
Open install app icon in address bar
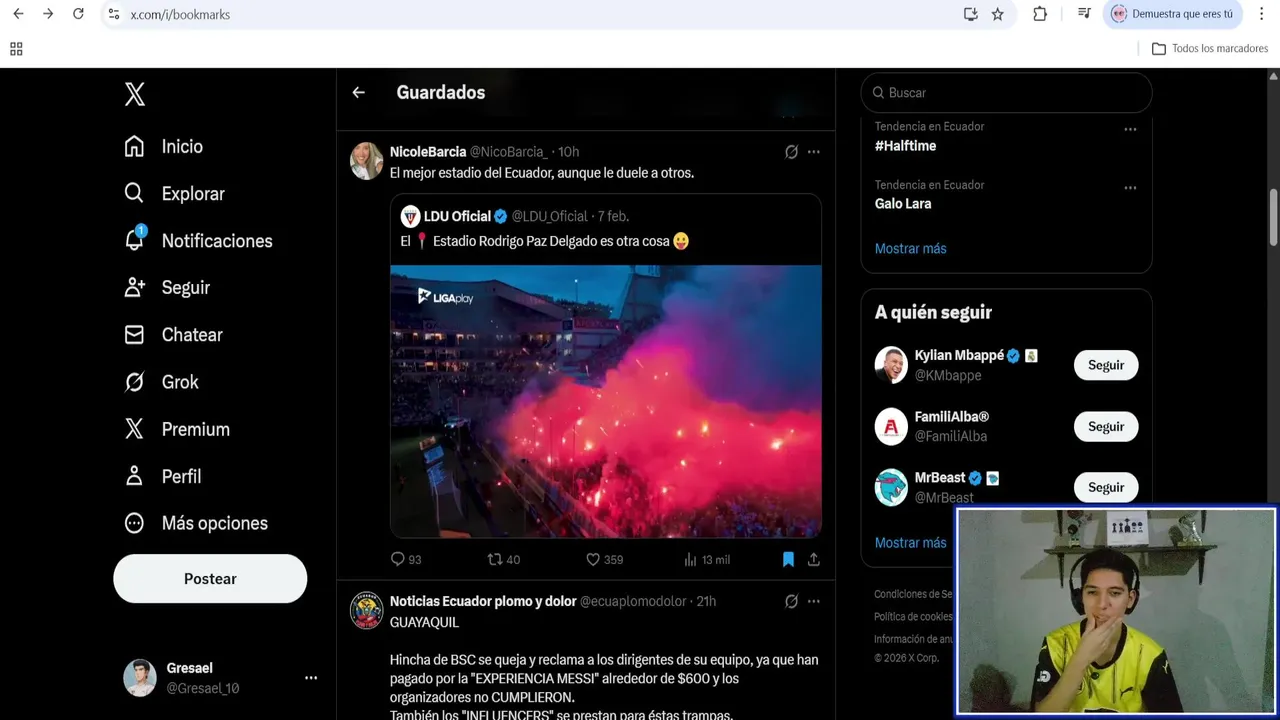[970, 14]
